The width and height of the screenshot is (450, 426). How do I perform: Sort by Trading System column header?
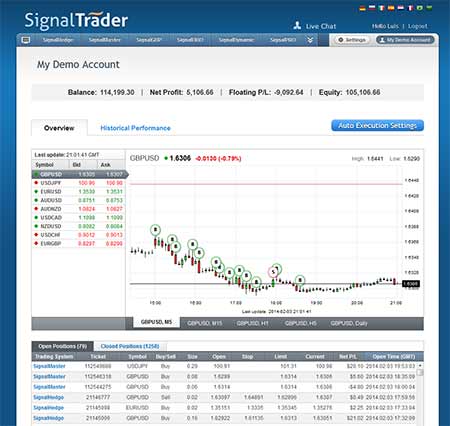(54, 357)
